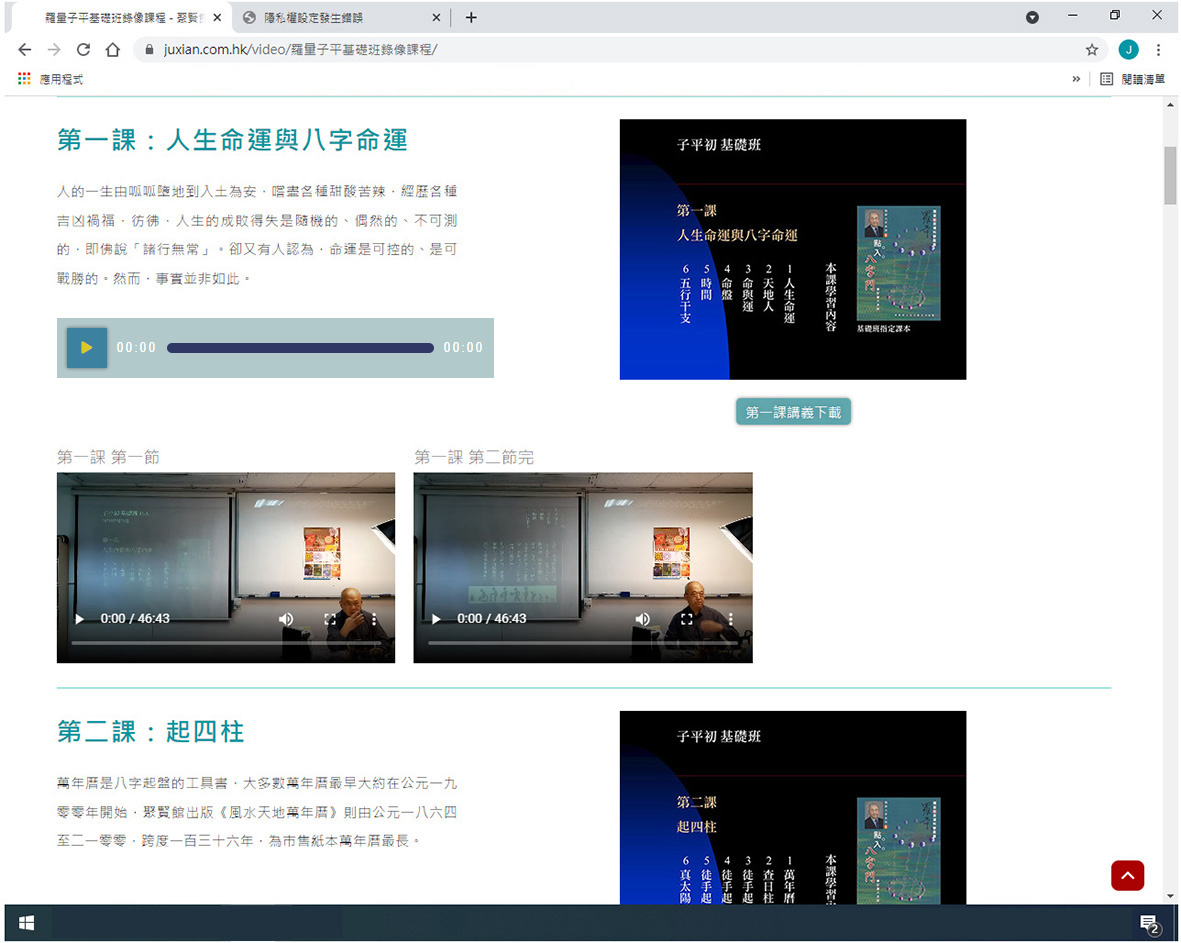Image resolution: width=1181 pixels, height=943 pixels.
Task: Open the 應用程式 apps shortcut
Action: click(x=50, y=79)
